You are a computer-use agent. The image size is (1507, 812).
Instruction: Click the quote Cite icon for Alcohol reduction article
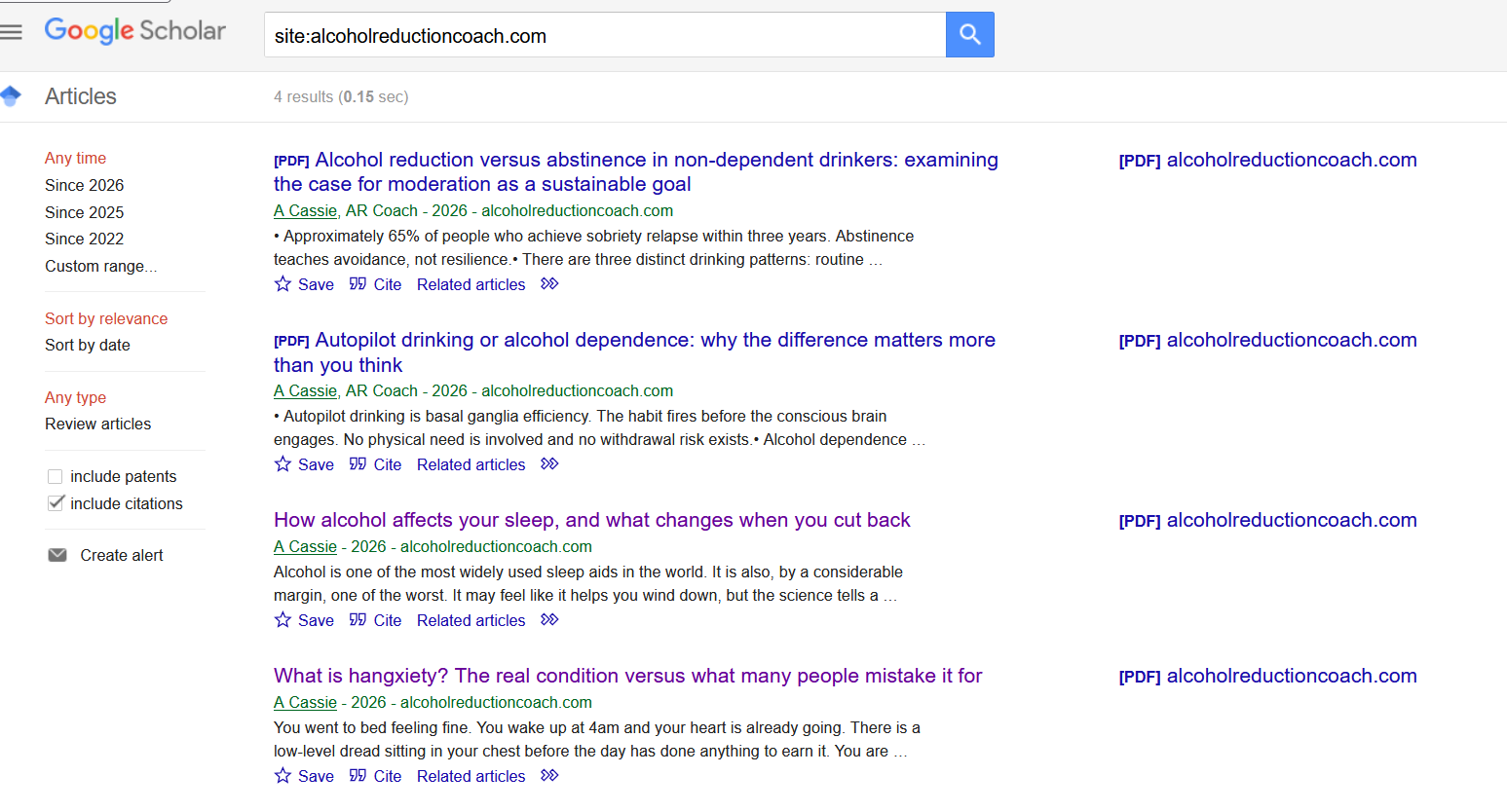(358, 284)
